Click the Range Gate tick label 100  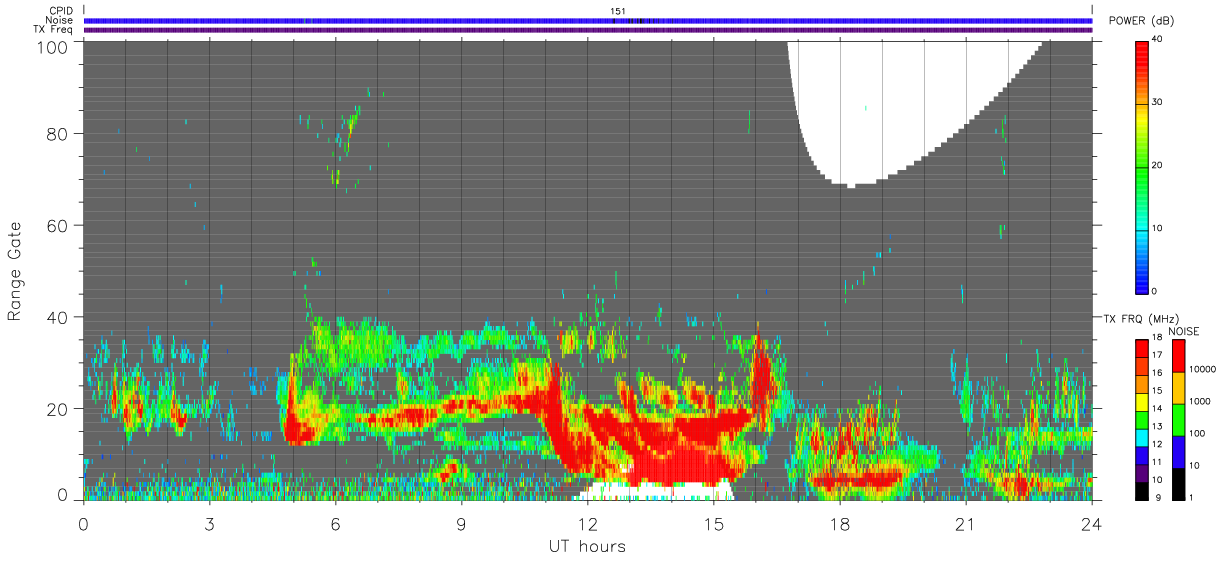tap(52, 46)
